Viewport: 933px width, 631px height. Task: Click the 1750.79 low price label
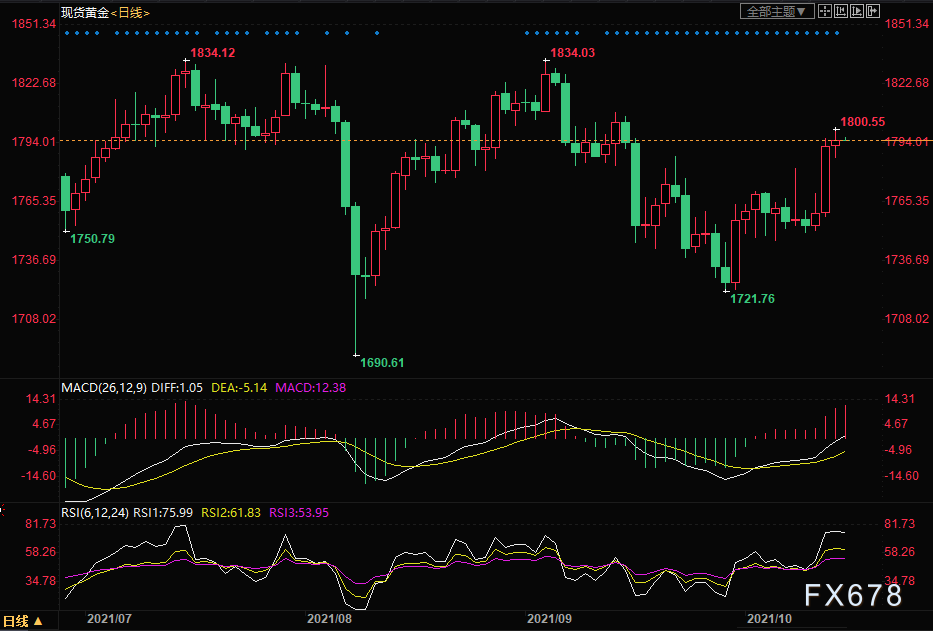tap(92, 239)
